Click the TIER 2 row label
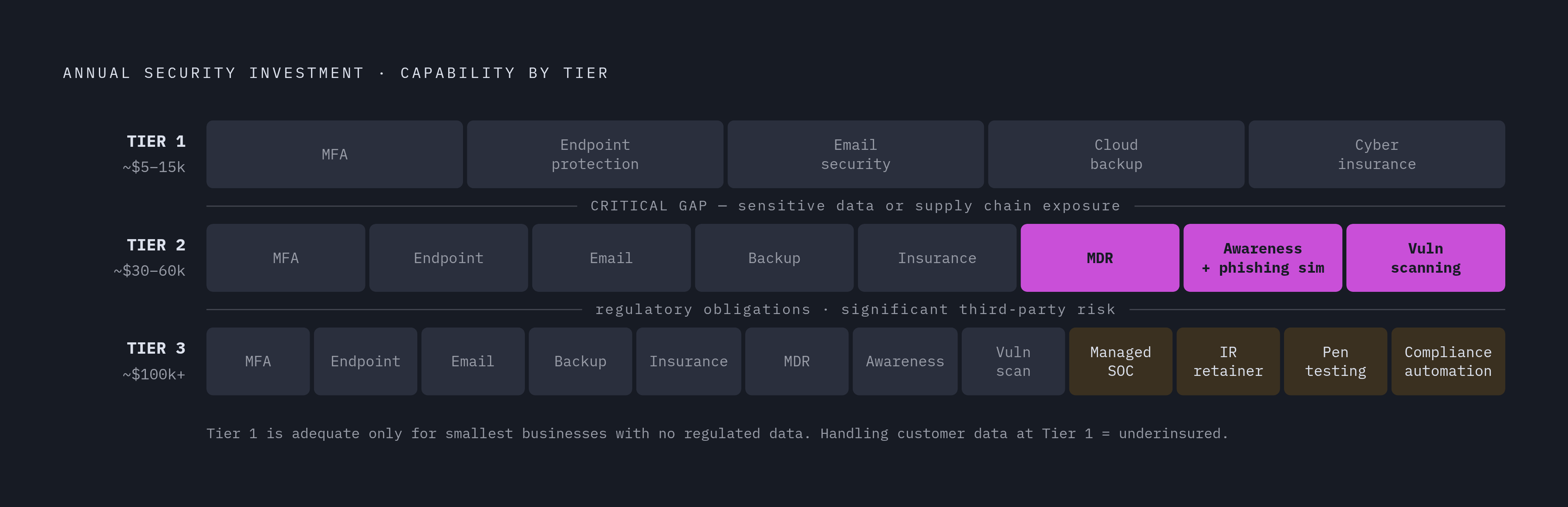 click(x=156, y=245)
